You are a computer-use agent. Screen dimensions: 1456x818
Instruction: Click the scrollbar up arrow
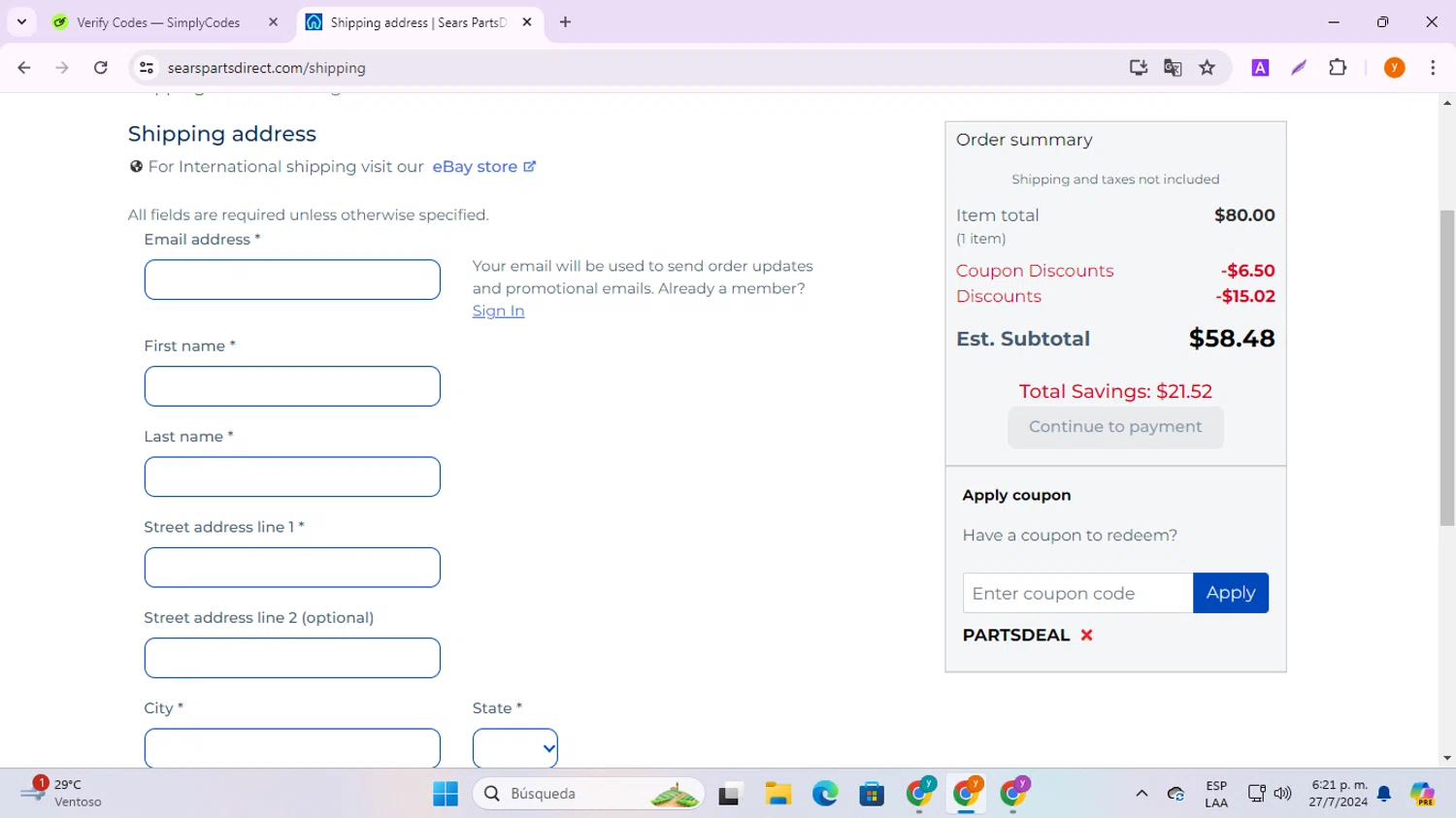pos(1447,102)
